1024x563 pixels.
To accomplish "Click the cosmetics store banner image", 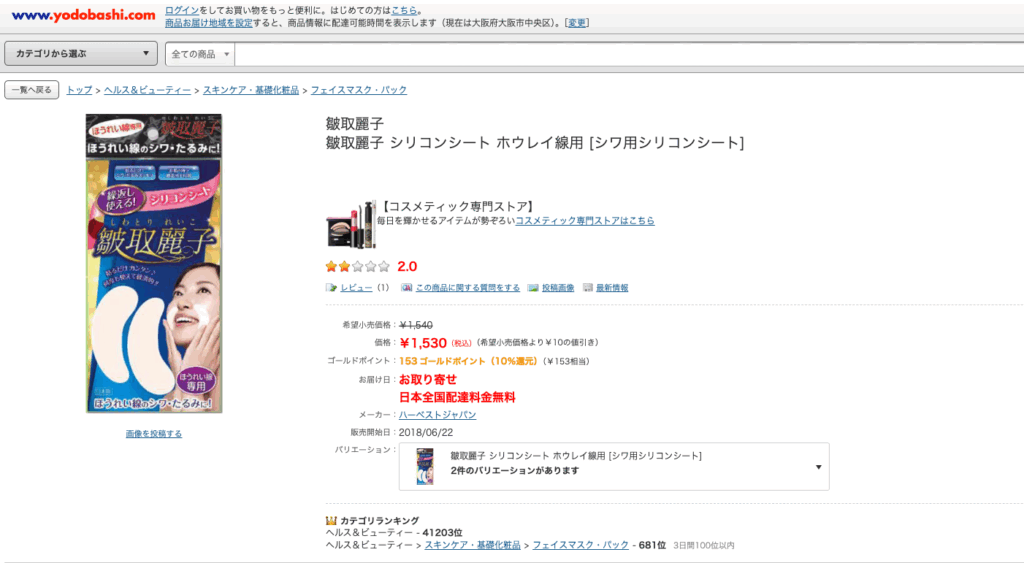I will (351, 224).
